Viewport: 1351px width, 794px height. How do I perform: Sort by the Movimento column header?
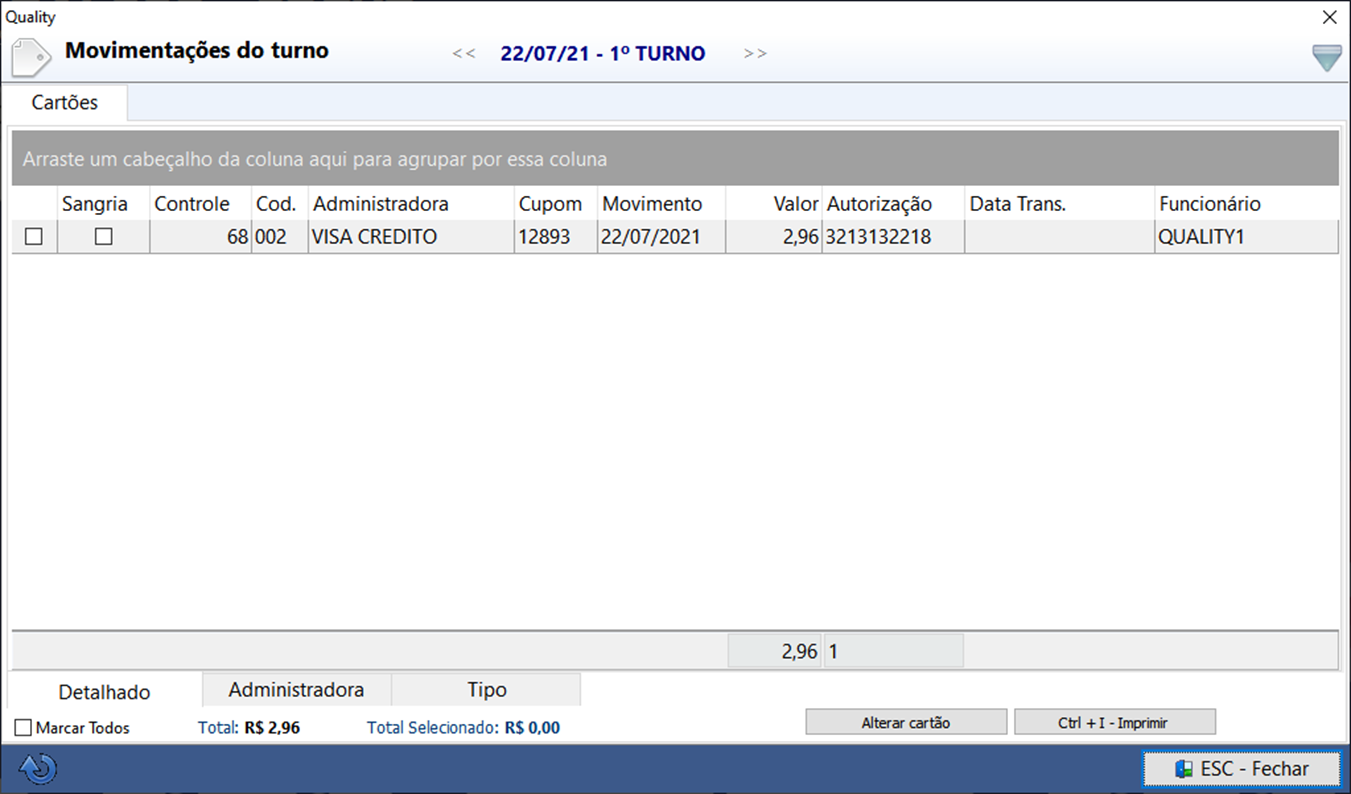coord(661,204)
